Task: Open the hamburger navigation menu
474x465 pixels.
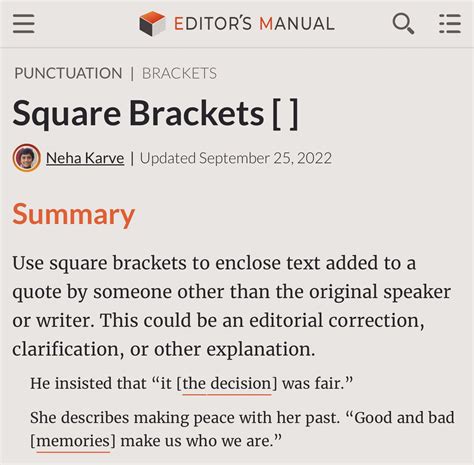Action: coord(24,24)
